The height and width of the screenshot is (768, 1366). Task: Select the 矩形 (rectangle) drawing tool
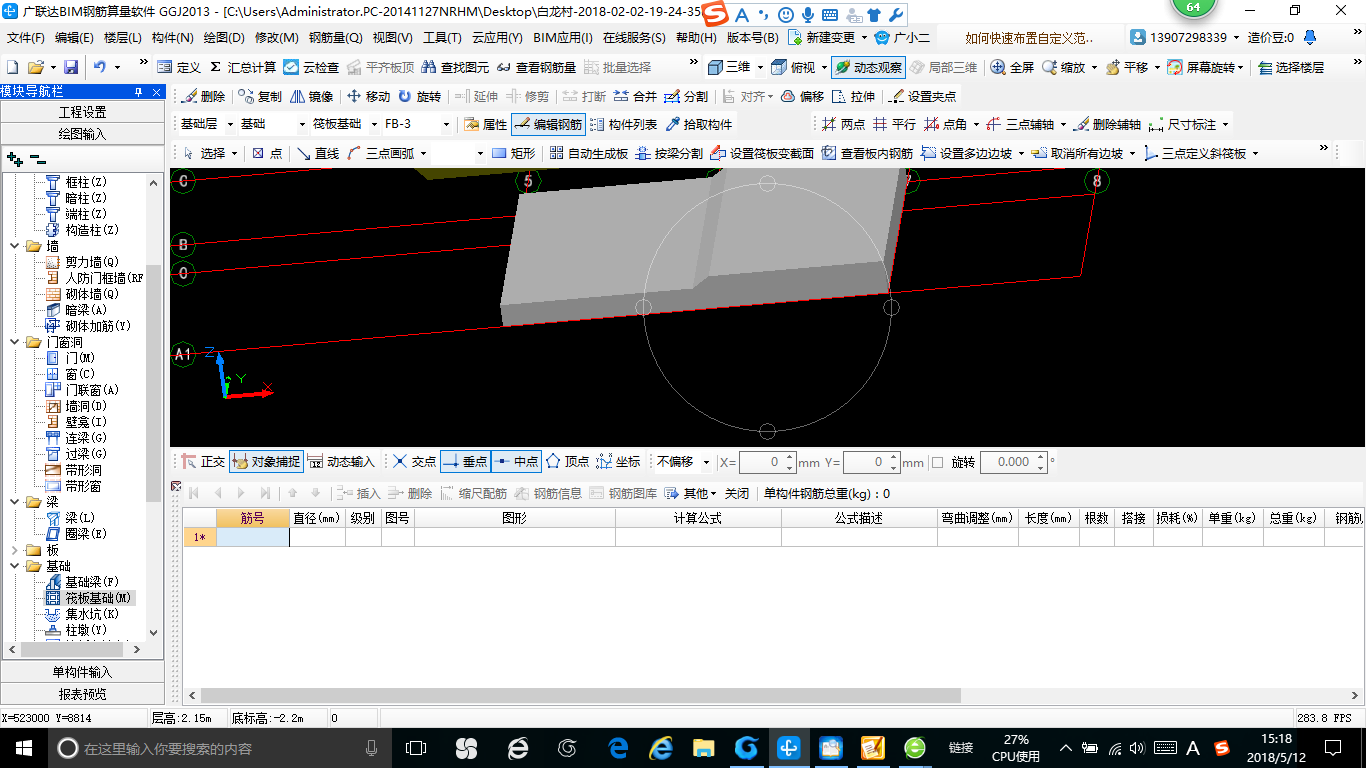point(514,154)
